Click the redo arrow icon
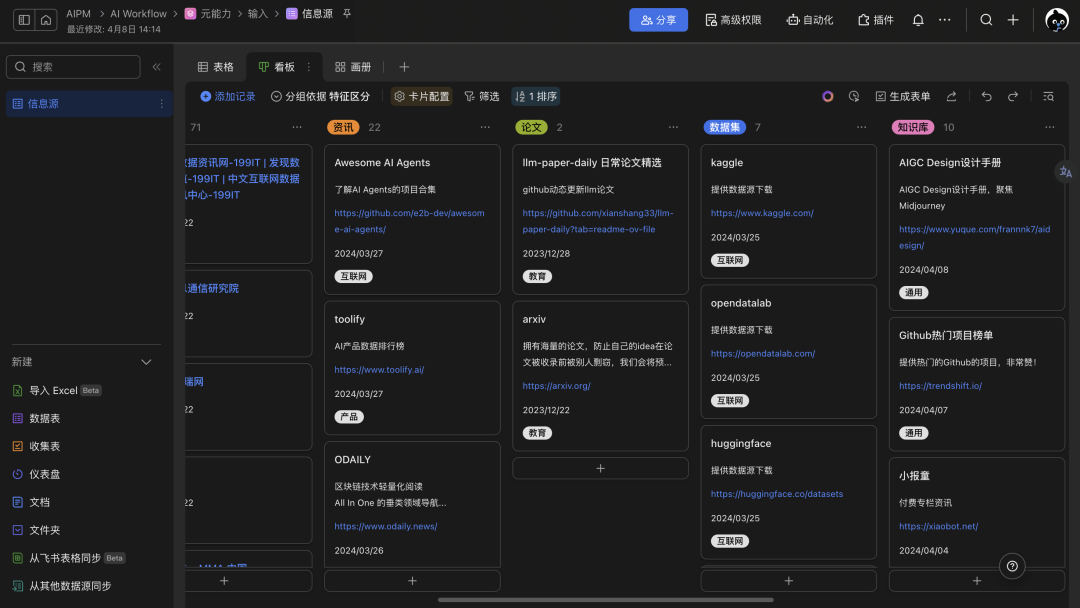 click(1013, 97)
